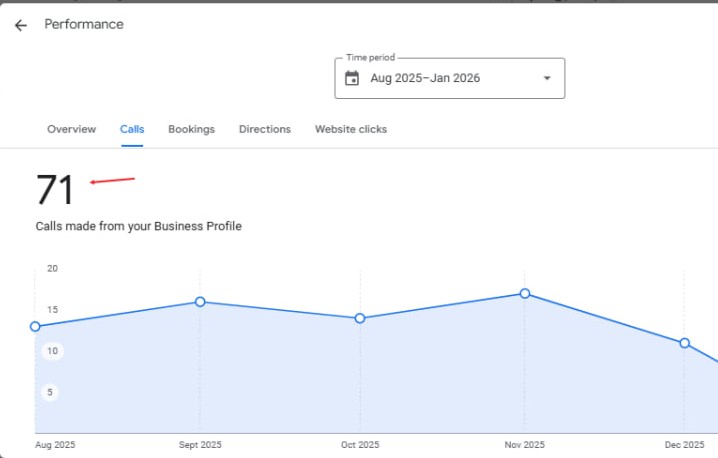Viewport: 718px width, 458px height.
Task: Go to the Directions tab
Action: point(265,129)
